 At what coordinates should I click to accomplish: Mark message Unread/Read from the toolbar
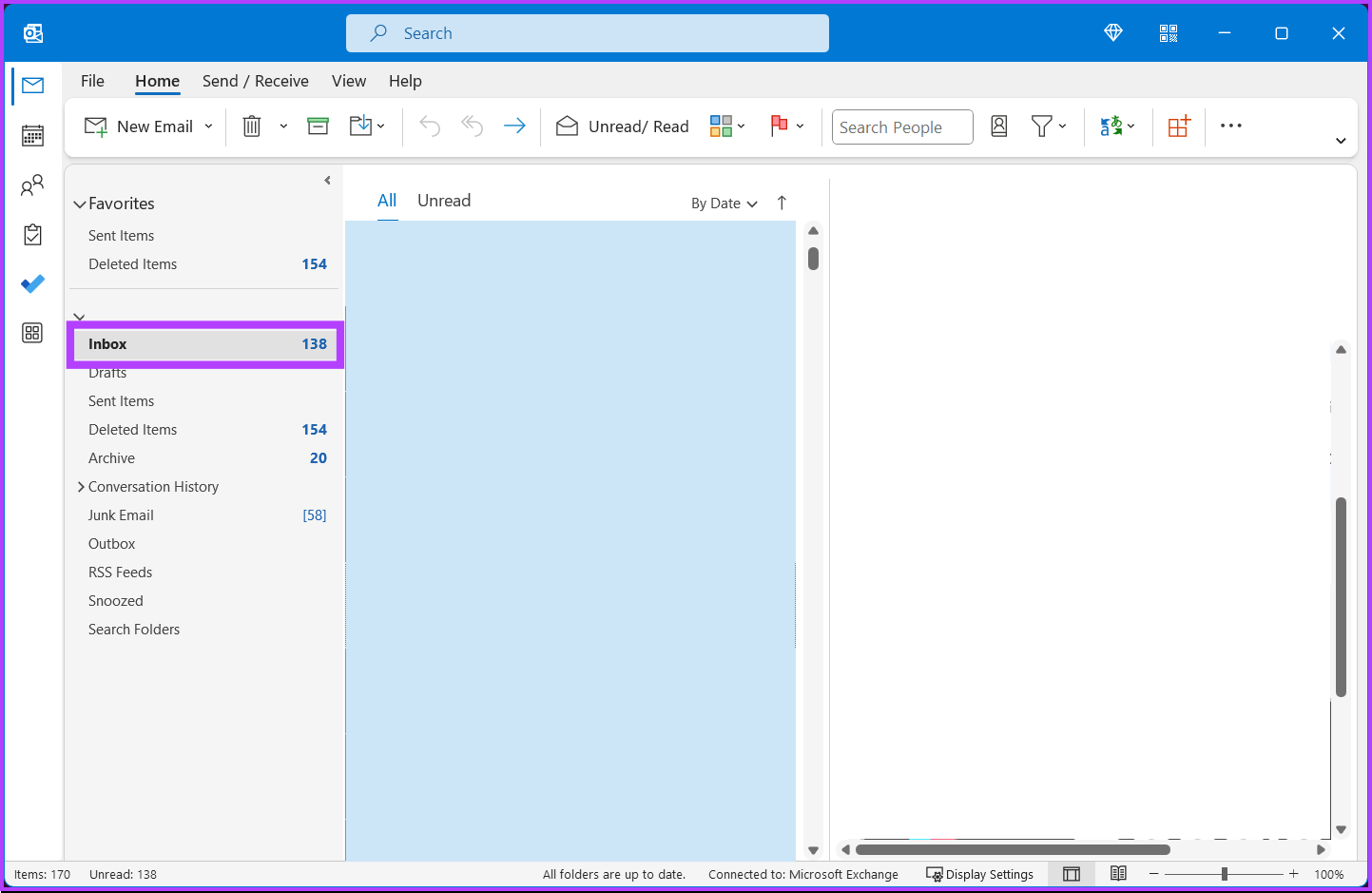[622, 126]
